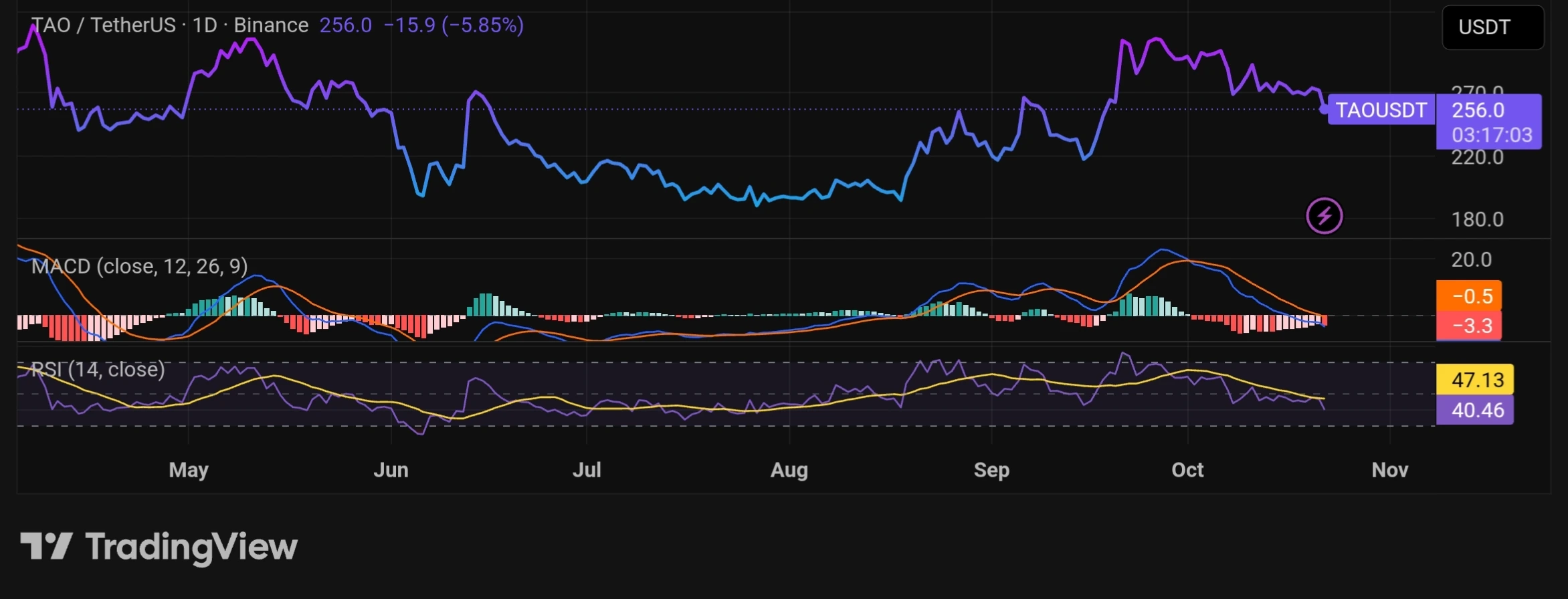1568x599 pixels.
Task: Click the Jun label on time axis
Action: [x=391, y=470]
